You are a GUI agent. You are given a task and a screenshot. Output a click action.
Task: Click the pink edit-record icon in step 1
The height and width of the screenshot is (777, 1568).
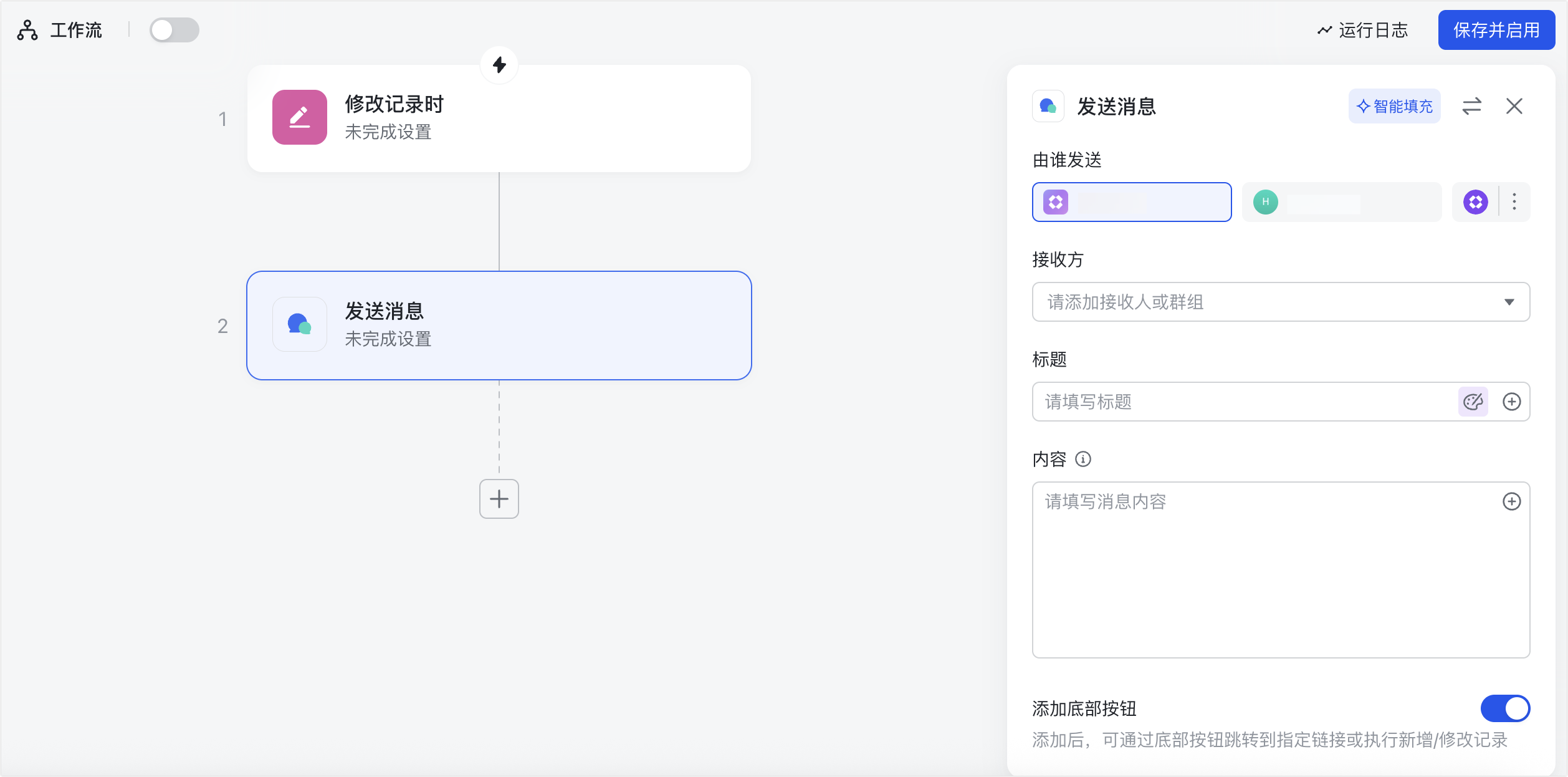[x=300, y=117]
